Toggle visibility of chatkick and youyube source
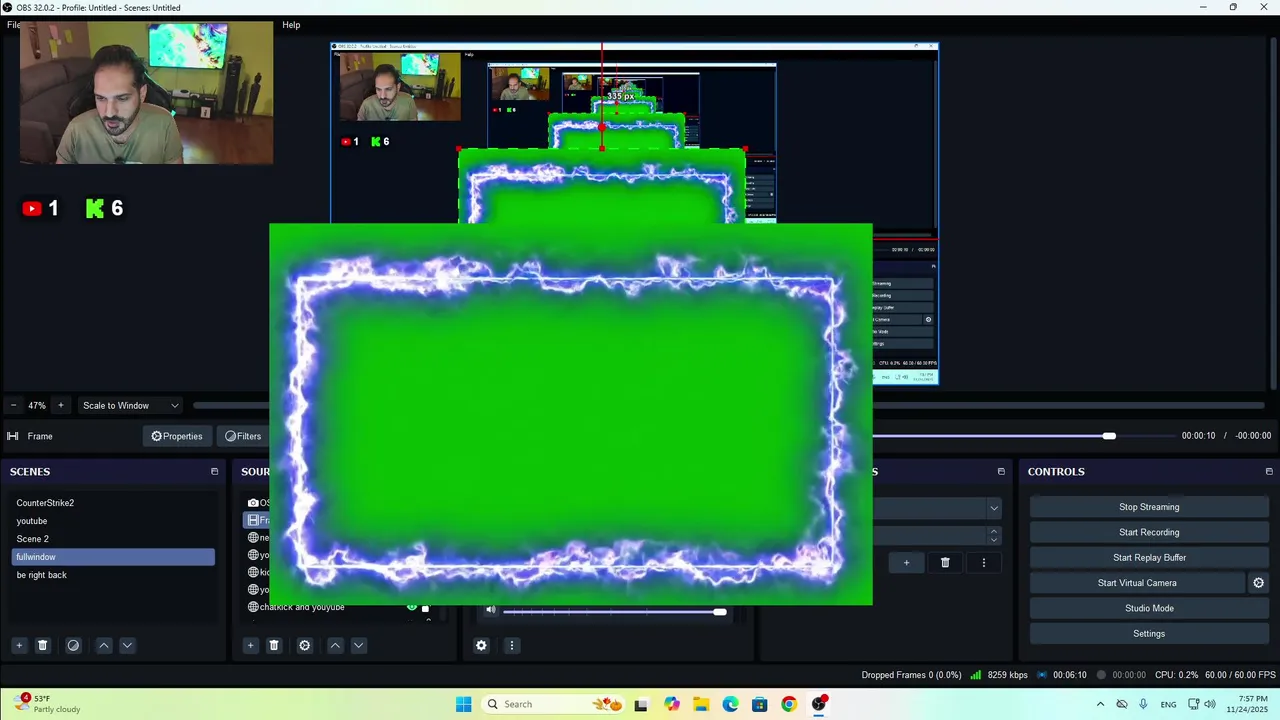Screen dimensions: 1280x720 coord(411,607)
